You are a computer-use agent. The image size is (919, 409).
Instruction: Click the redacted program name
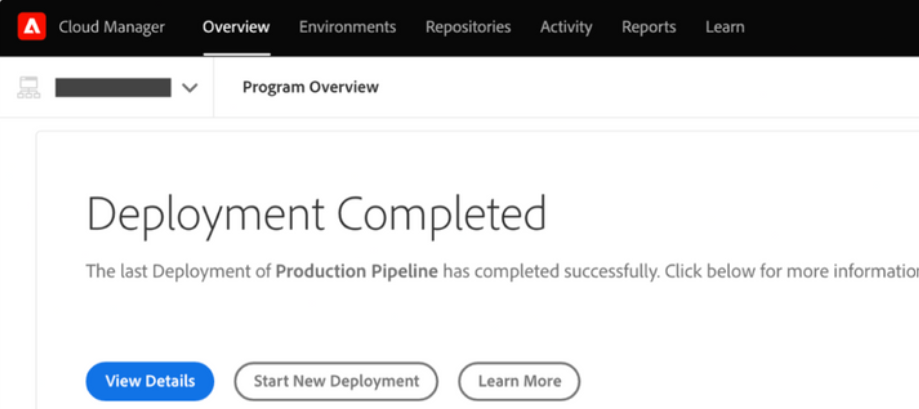112,87
